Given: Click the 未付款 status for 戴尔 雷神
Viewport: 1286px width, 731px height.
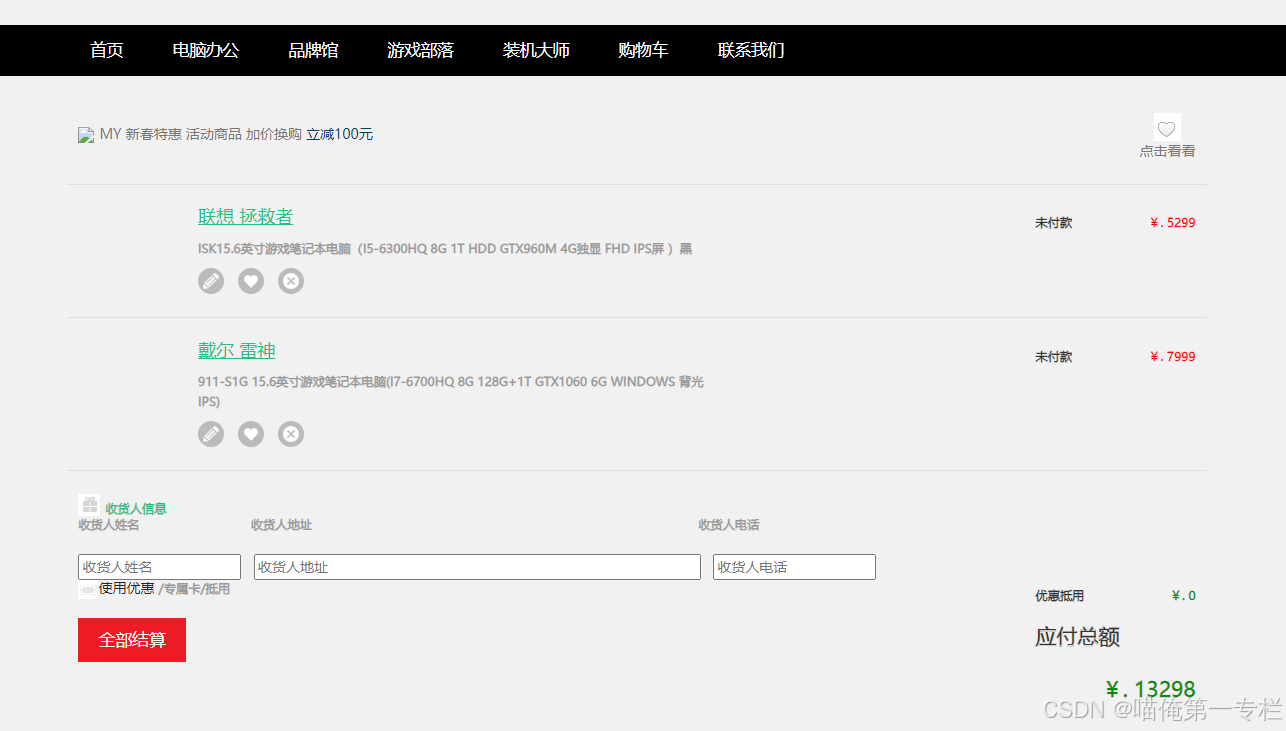Looking at the screenshot, I should pos(1053,357).
